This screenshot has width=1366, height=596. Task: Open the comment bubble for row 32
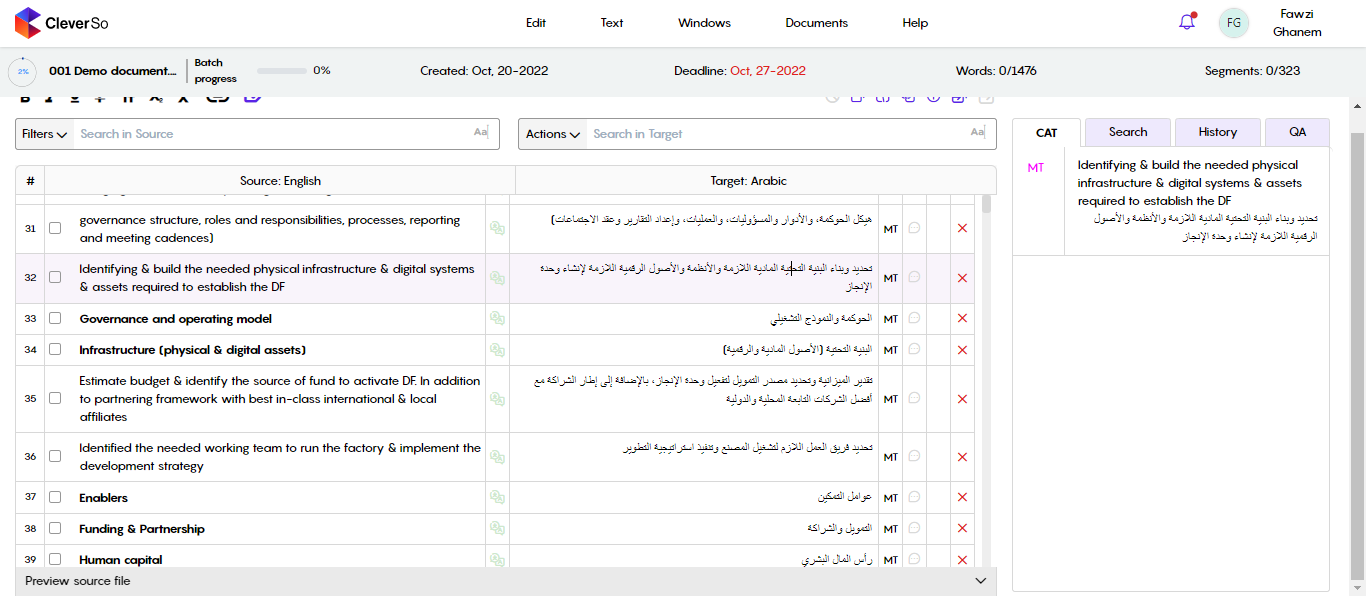[x=914, y=277]
